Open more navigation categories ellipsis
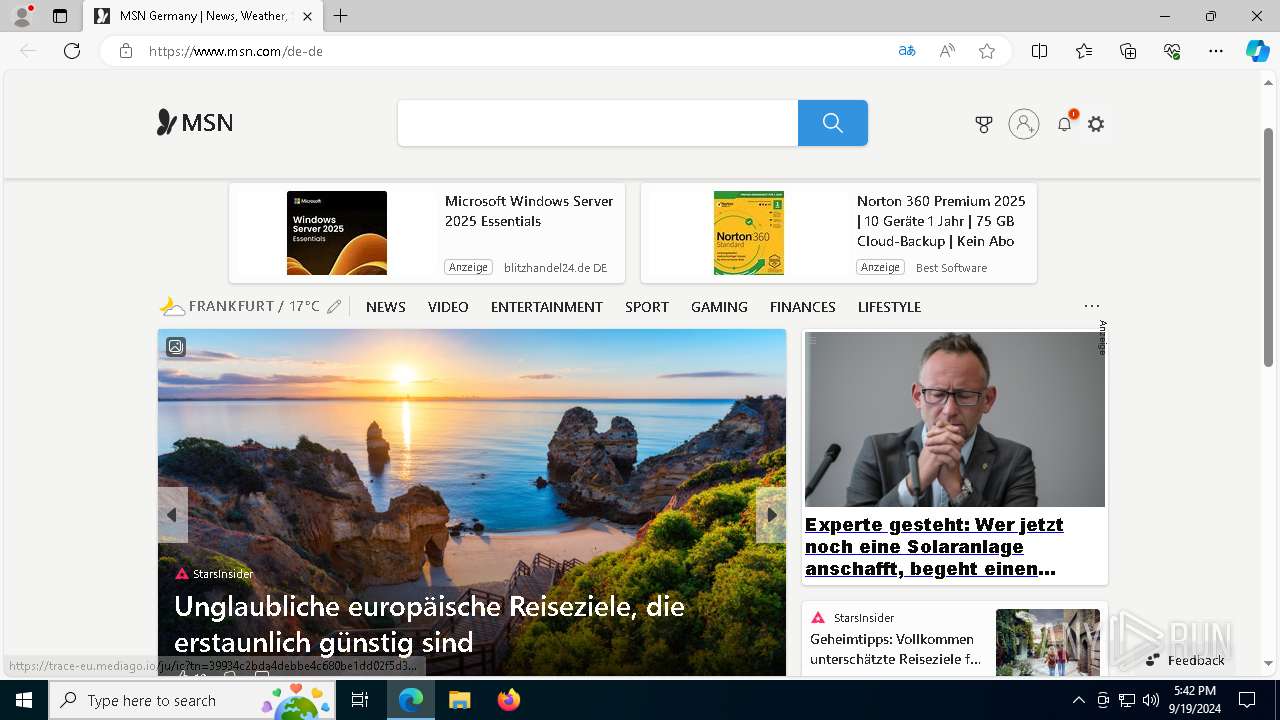The image size is (1280, 720). [x=1092, y=306]
